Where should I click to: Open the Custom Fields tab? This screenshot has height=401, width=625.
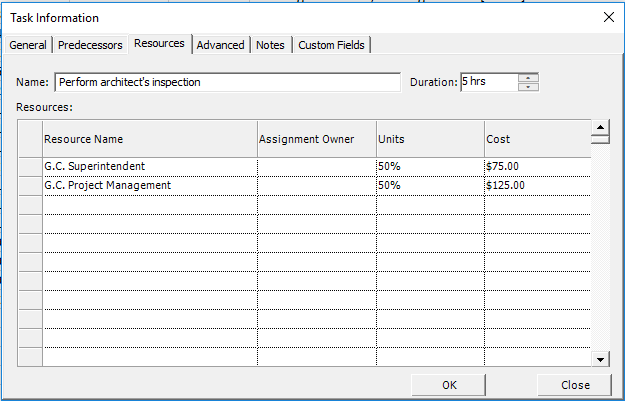click(332, 45)
